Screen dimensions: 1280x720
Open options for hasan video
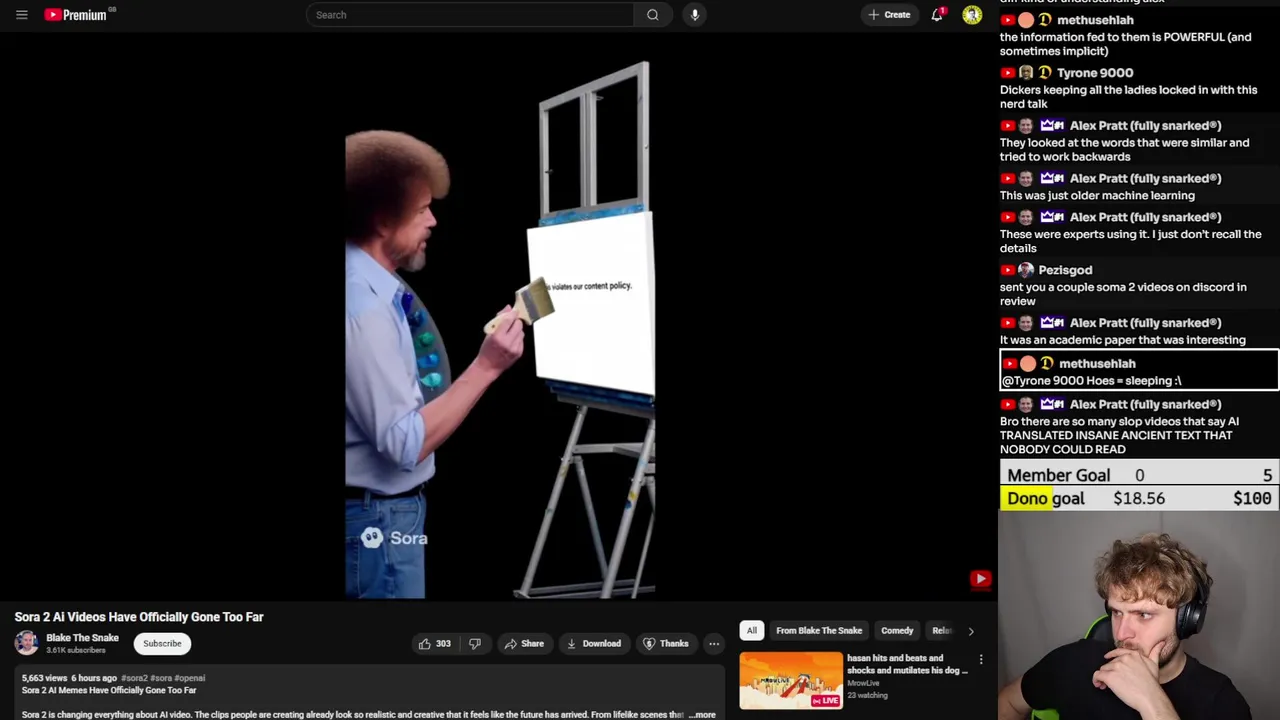(981, 660)
